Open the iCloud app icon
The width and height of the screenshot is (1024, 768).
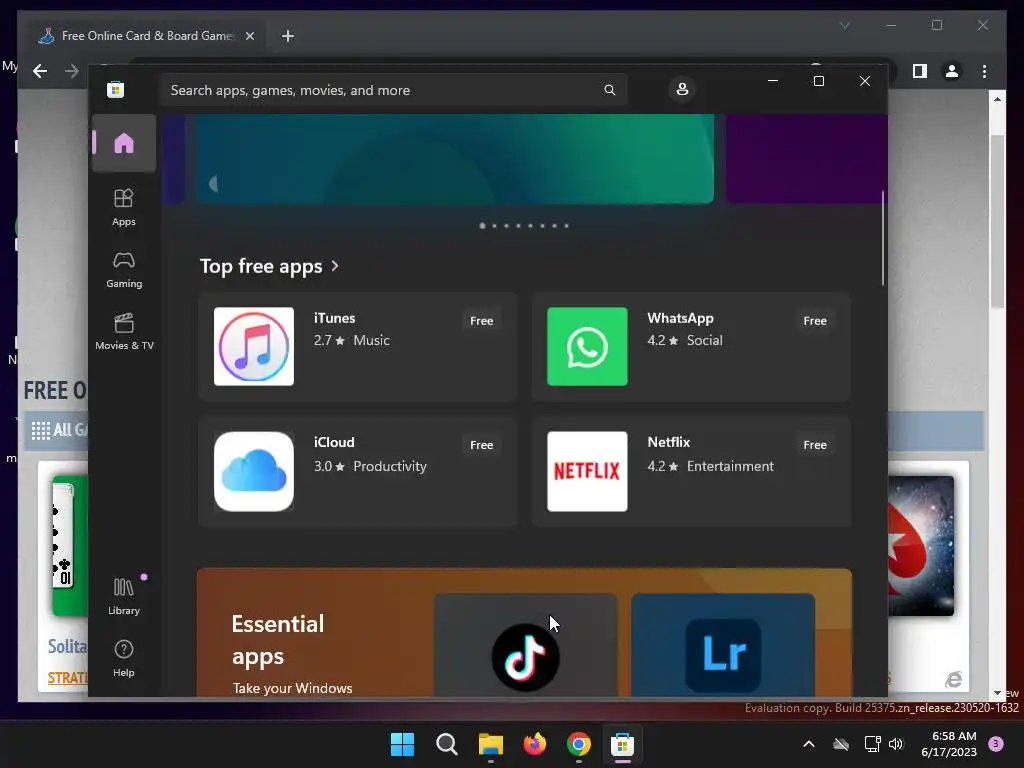coord(254,471)
